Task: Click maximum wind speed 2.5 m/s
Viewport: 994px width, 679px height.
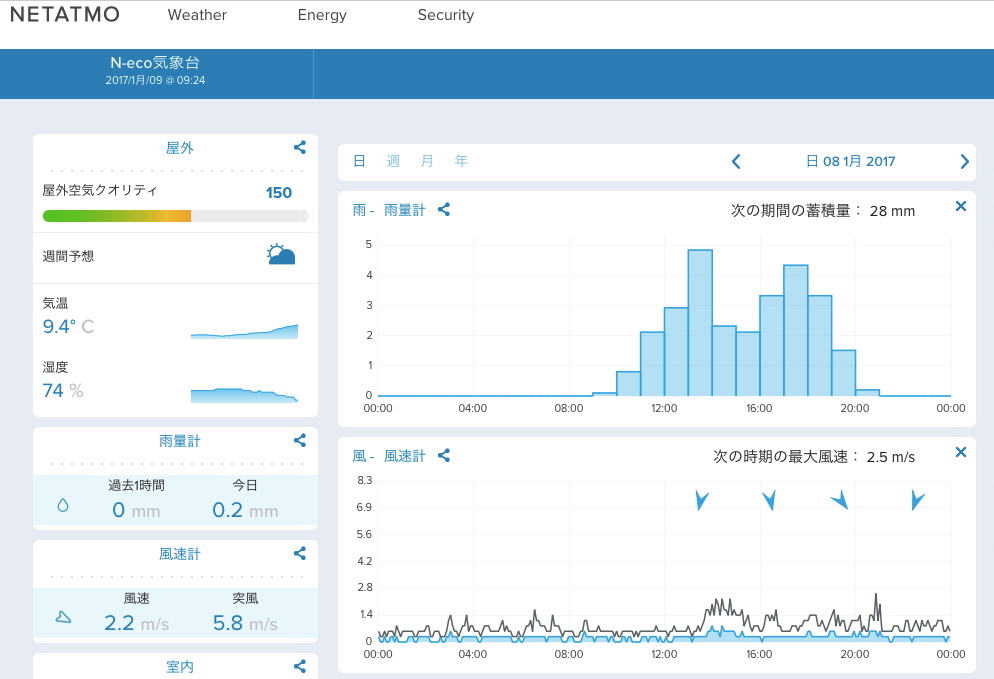Action: point(891,457)
